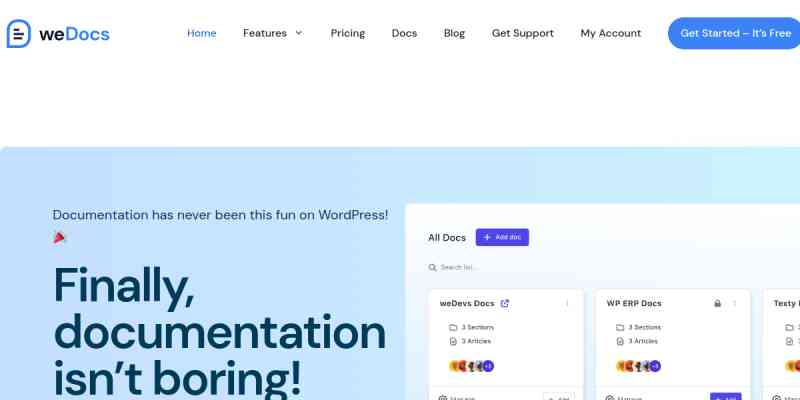Click the lock icon on WP ERP Docs
The width and height of the screenshot is (800, 400).
717,303
